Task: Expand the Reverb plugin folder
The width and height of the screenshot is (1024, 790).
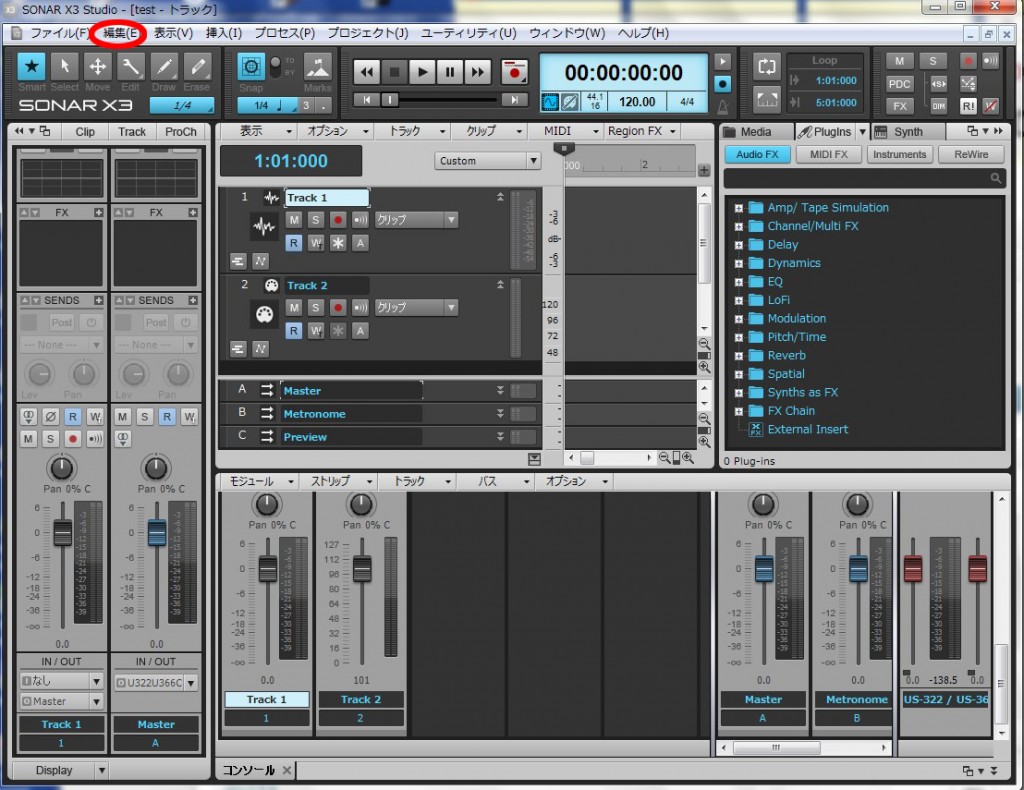Action: [739, 356]
